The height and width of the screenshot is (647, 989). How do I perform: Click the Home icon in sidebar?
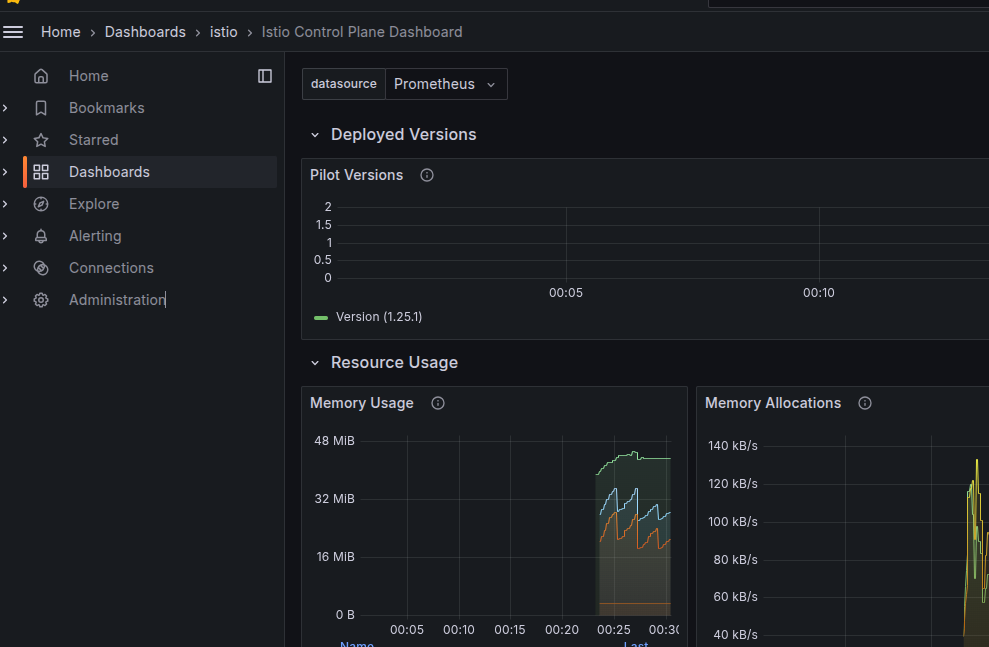[41, 76]
